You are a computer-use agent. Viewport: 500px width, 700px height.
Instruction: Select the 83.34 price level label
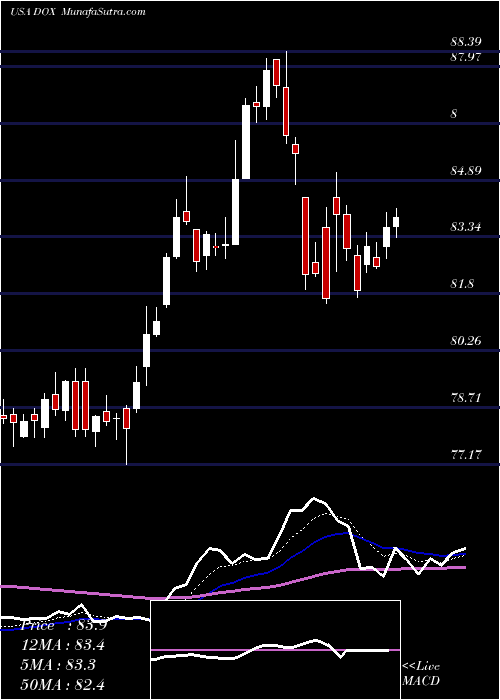pos(466,227)
